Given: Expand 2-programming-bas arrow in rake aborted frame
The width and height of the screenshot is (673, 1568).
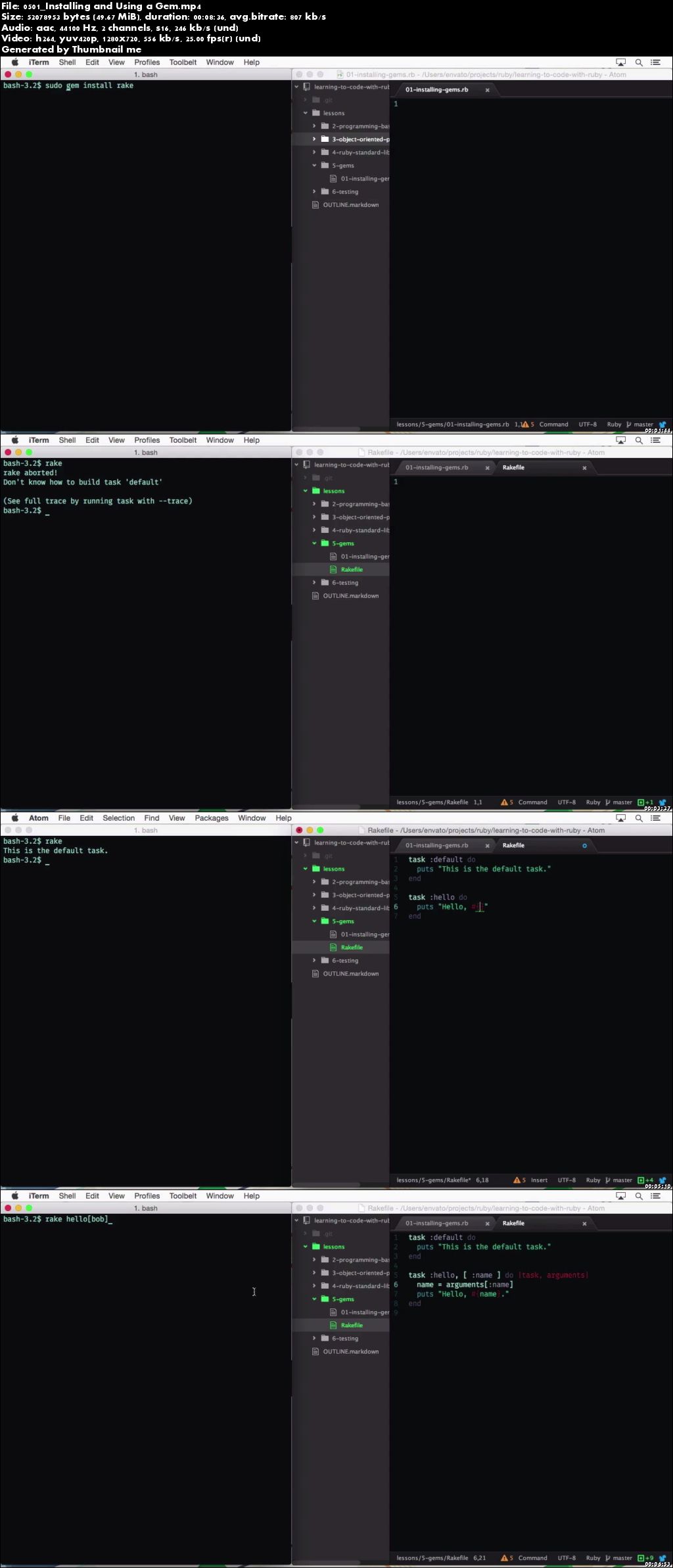Looking at the screenshot, I should pos(314,504).
